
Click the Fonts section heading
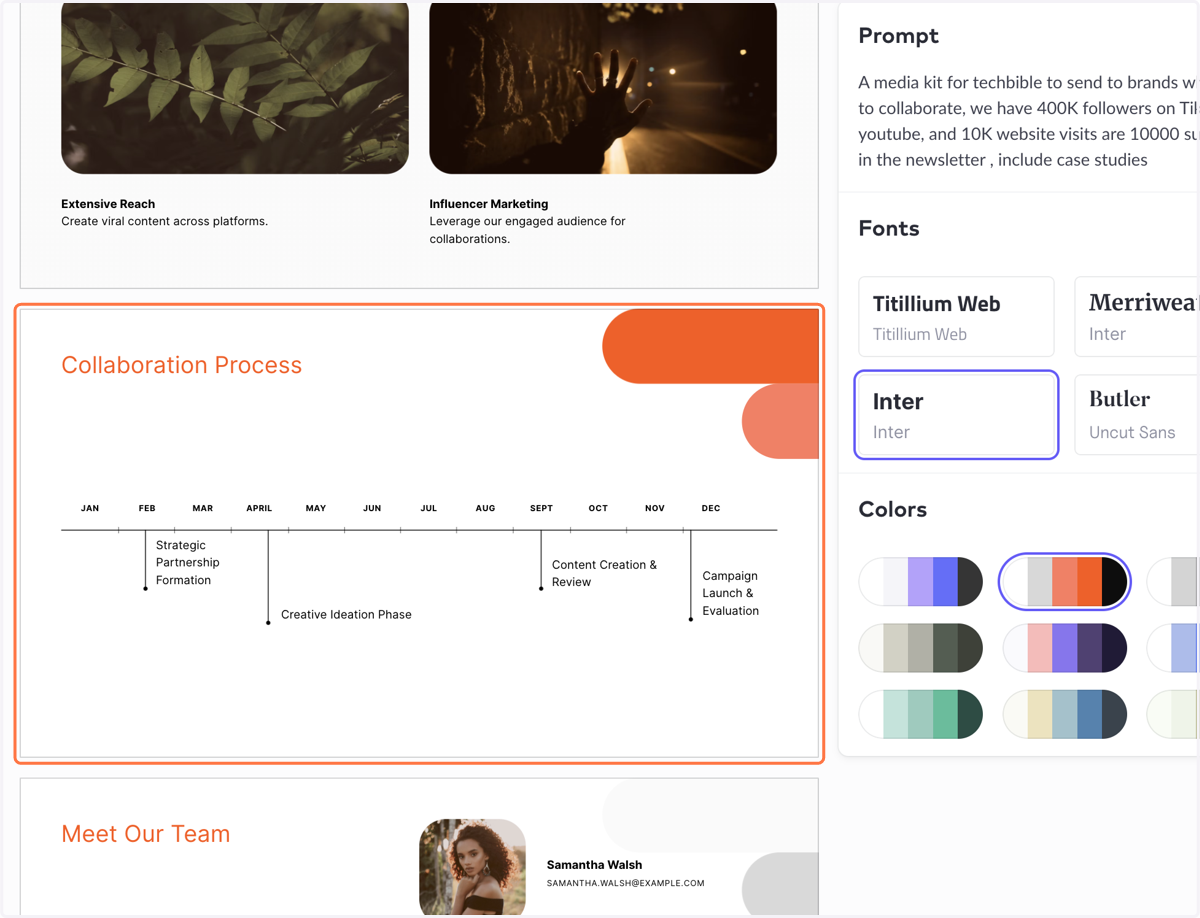click(889, 228)
